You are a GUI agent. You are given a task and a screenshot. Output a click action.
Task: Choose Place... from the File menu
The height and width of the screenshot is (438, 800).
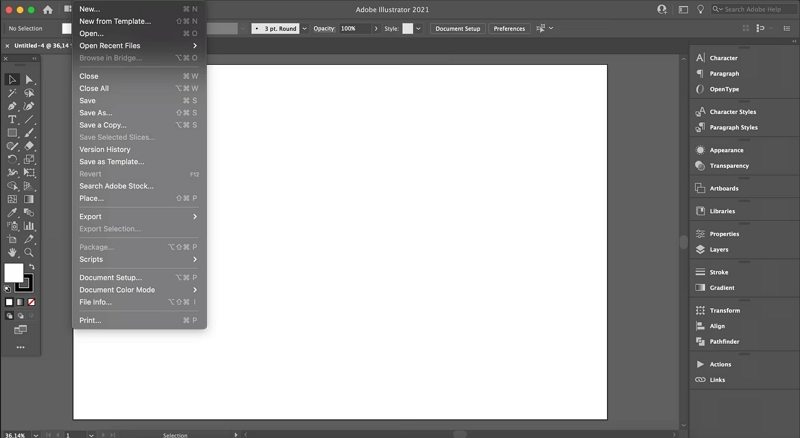tap(92, 198)
